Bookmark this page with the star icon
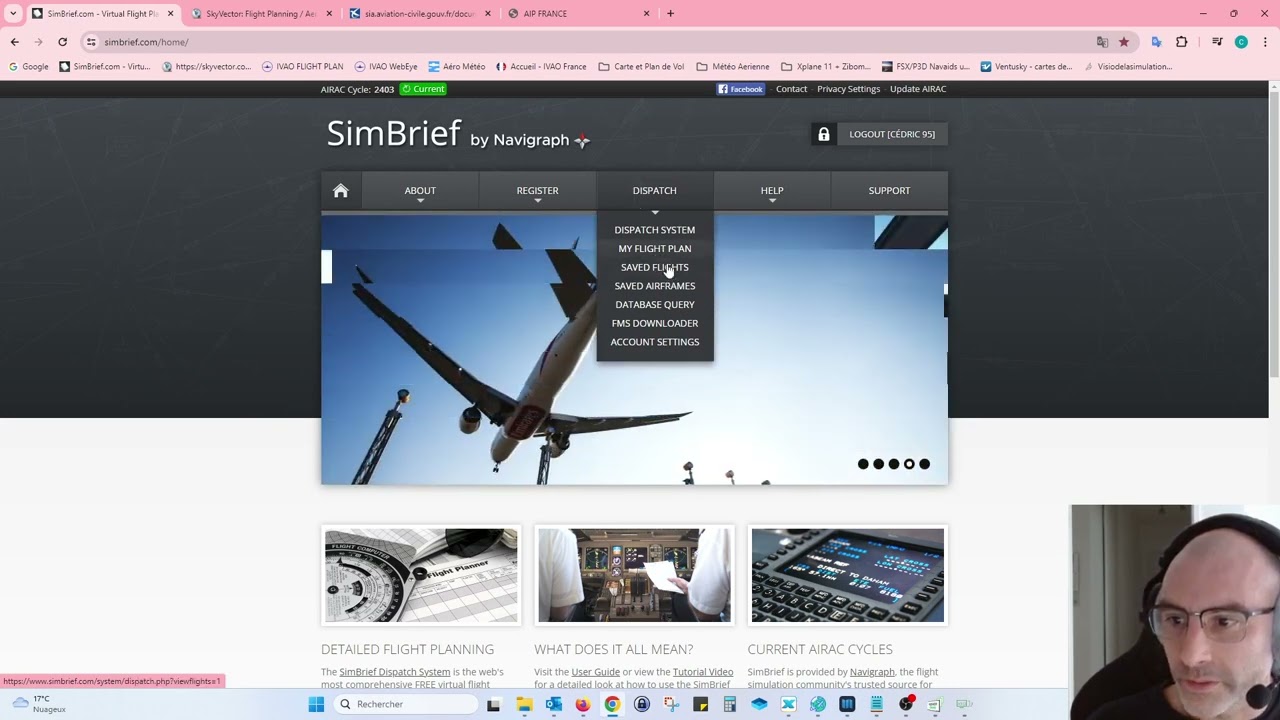 coord(1124,42)
